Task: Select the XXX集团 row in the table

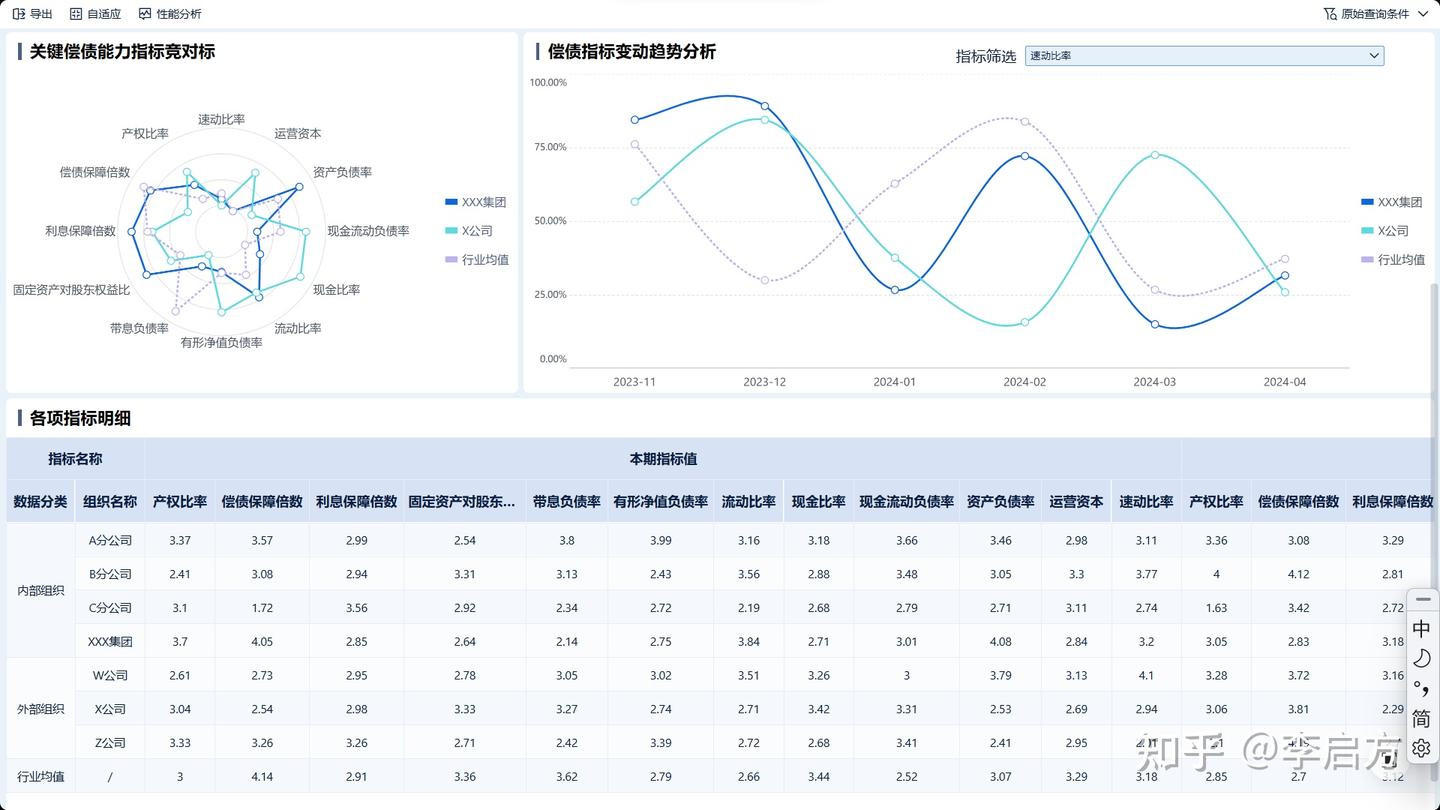Action: click(x=109, y=641)
